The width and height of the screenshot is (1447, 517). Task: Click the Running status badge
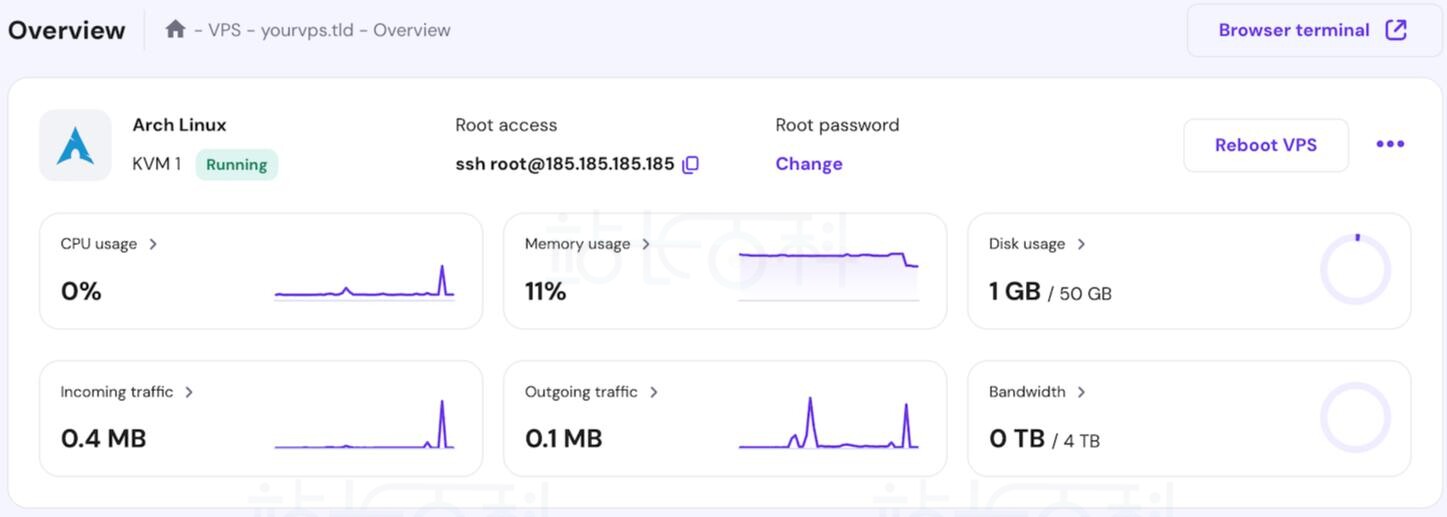[236, 165]
